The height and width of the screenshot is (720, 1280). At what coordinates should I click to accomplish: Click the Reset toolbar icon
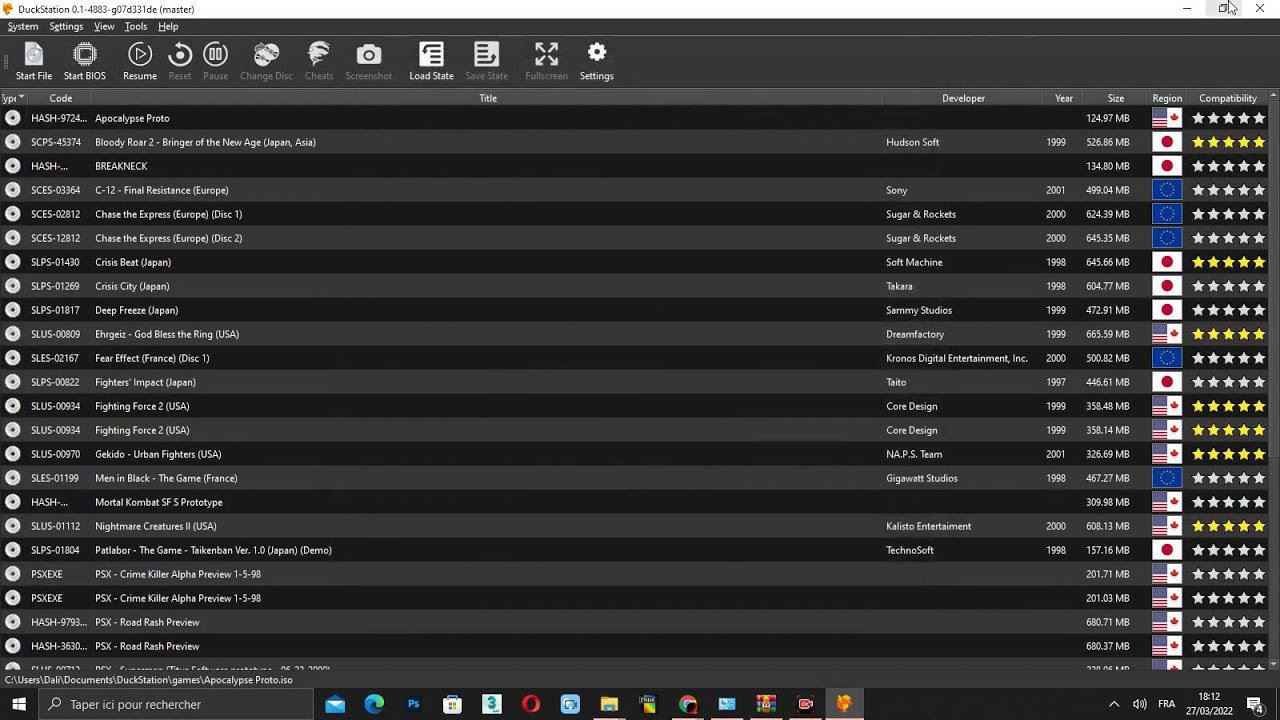pyautogui.click(x=180, y=62)
